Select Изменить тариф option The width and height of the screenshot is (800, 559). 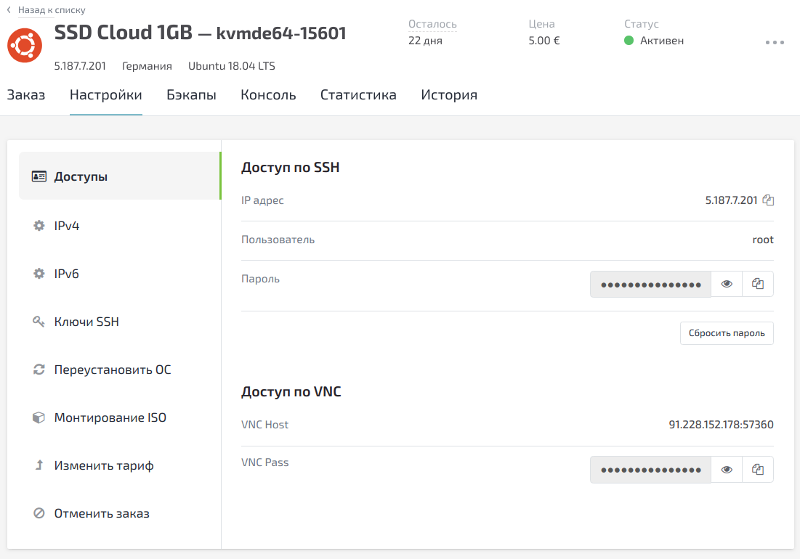[x=103, y=466]
